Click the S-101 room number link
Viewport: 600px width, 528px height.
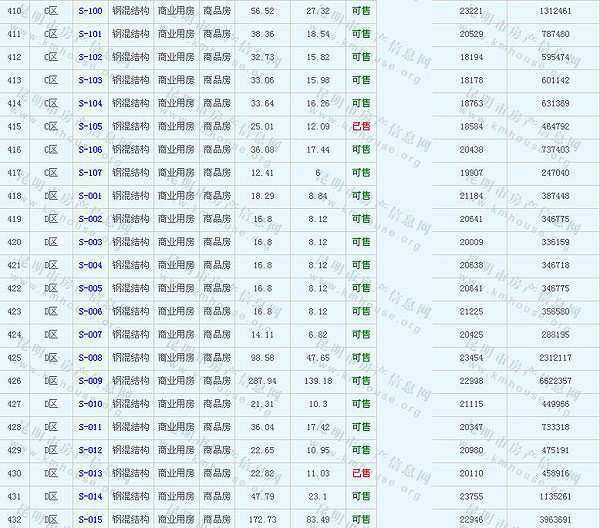(90, 34)
